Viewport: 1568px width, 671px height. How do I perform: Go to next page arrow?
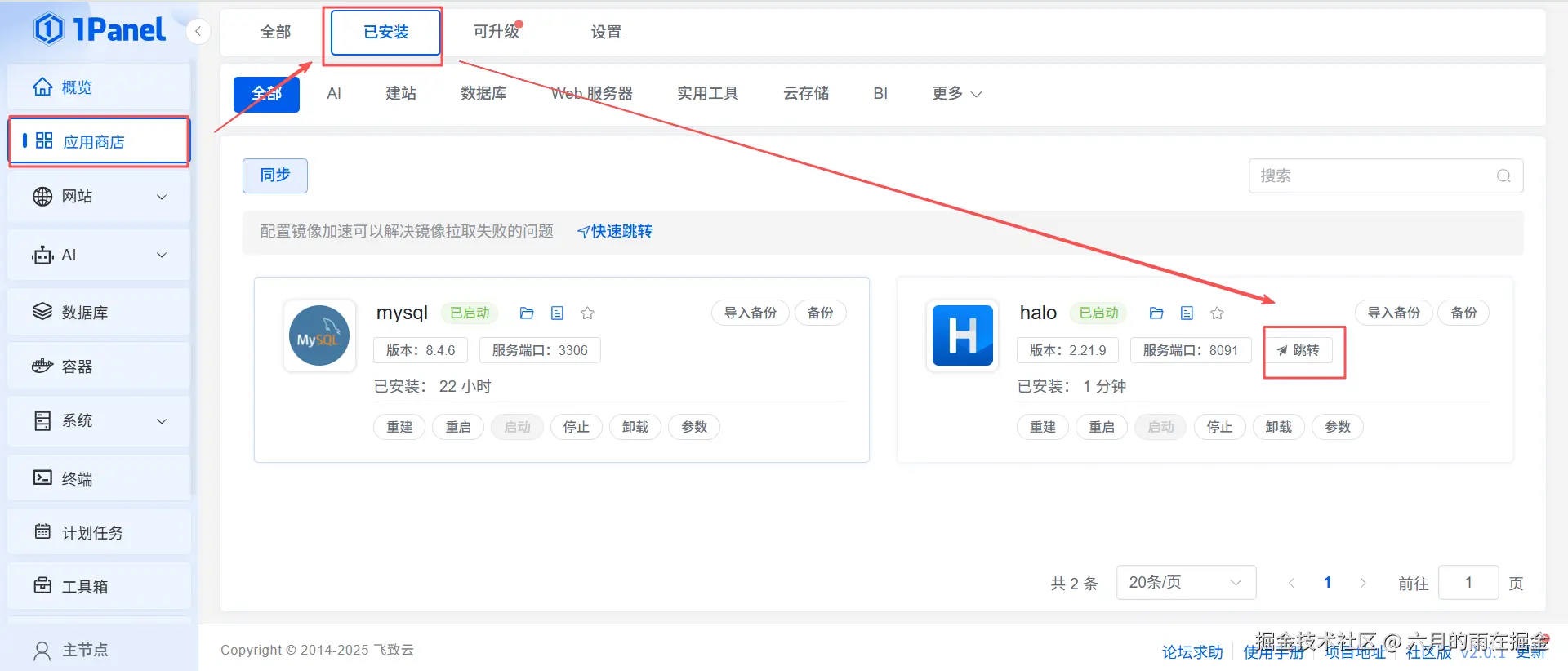pos(1363,583)
